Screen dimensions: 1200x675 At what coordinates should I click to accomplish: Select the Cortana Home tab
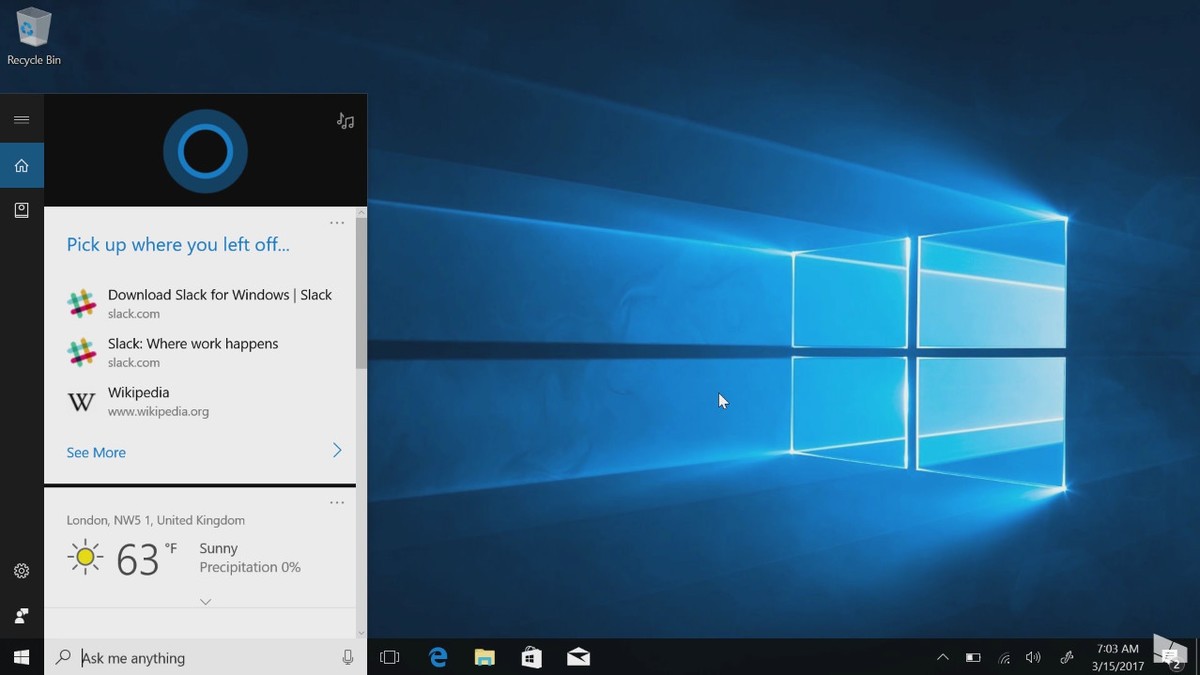[x=21, y=165]
